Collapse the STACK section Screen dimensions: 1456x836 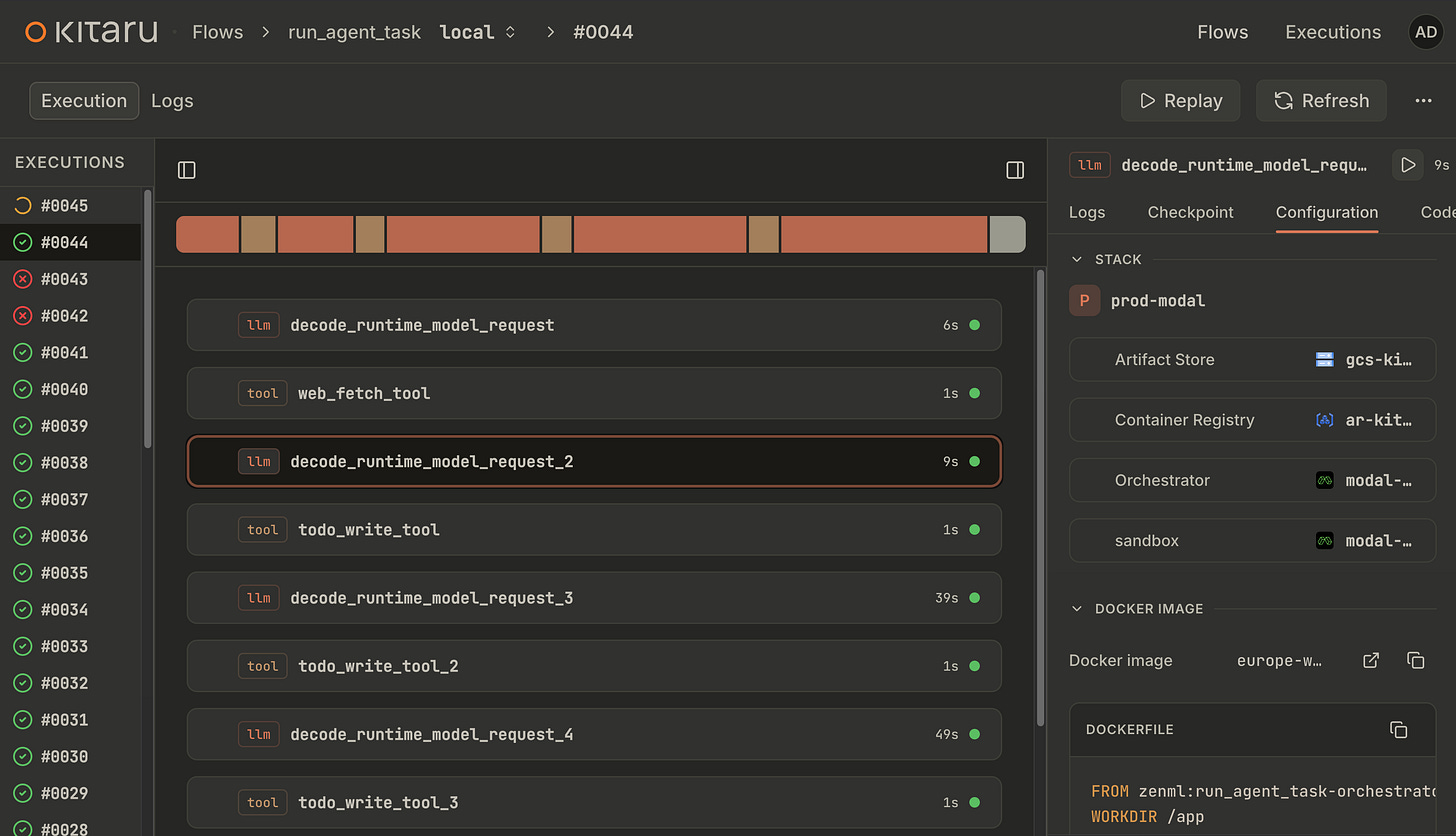pyautogui.click(x=1077, y=259)
